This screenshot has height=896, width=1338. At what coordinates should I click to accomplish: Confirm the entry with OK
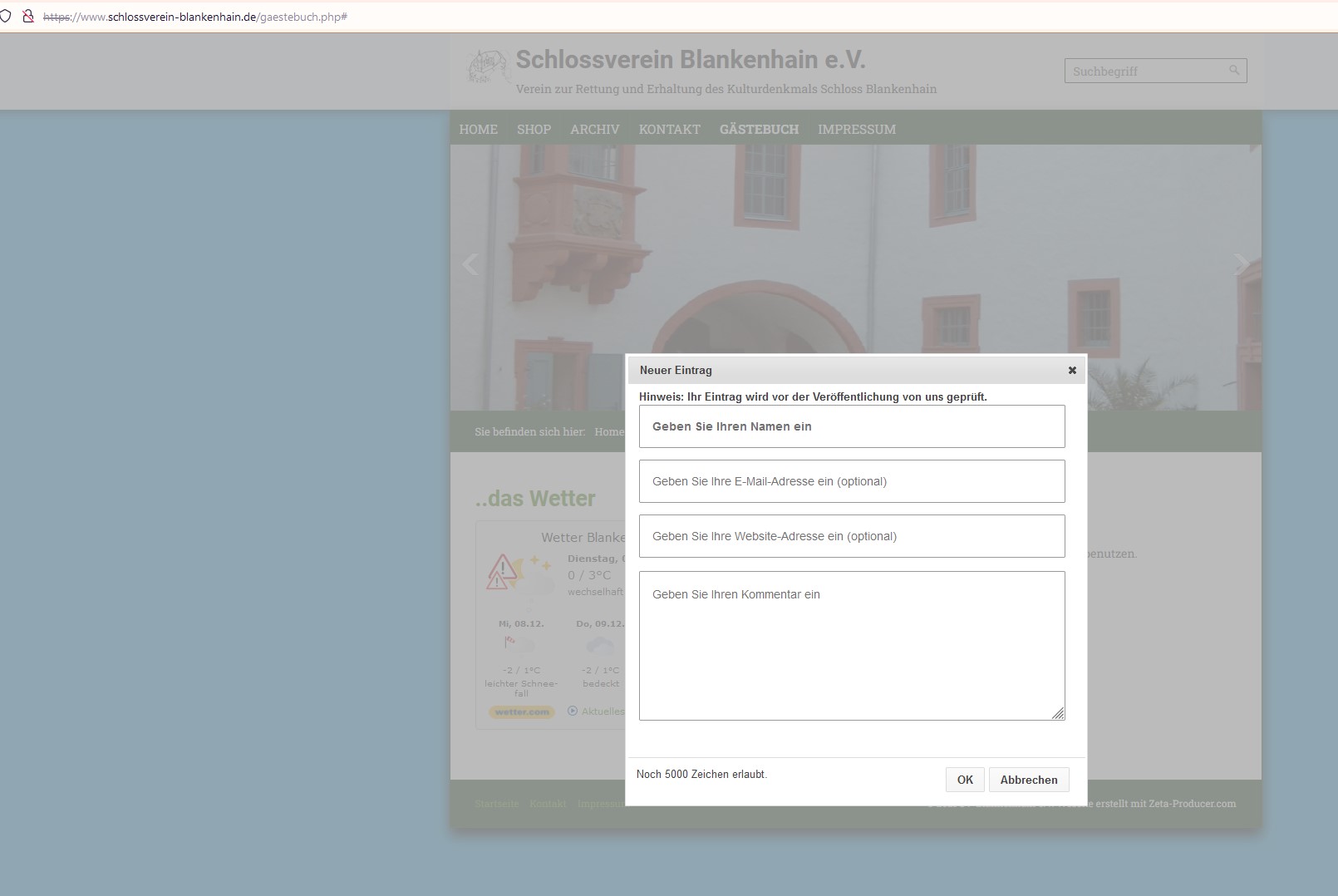[x=965, y=780]
